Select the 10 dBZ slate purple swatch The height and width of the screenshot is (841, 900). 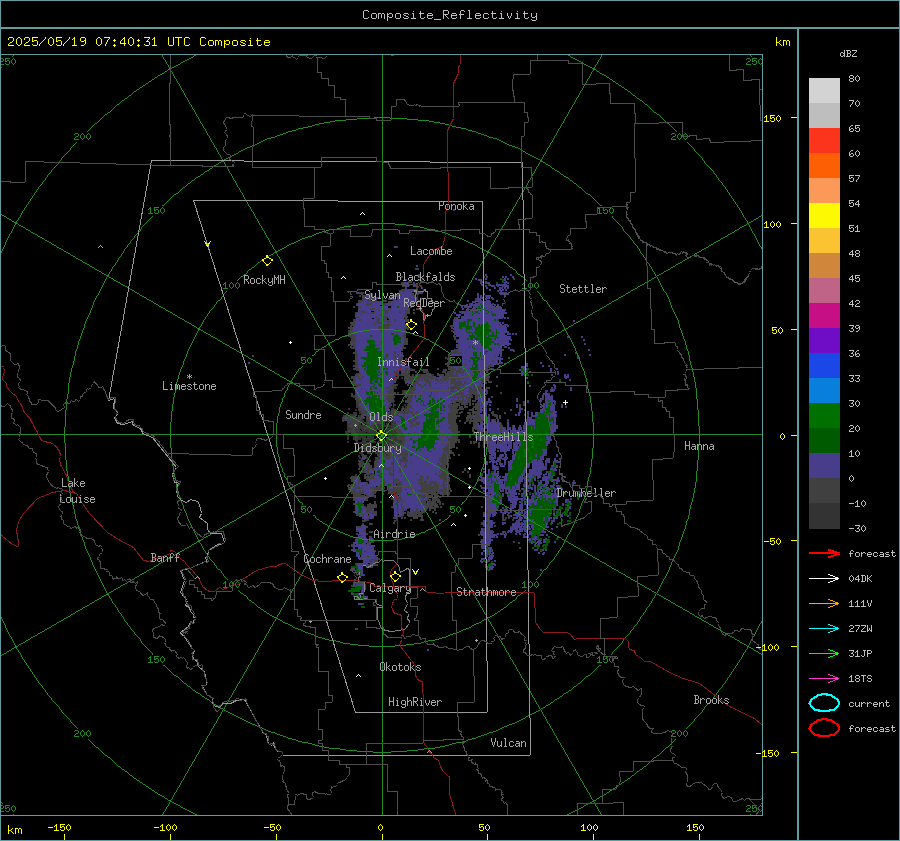[824, 465]
